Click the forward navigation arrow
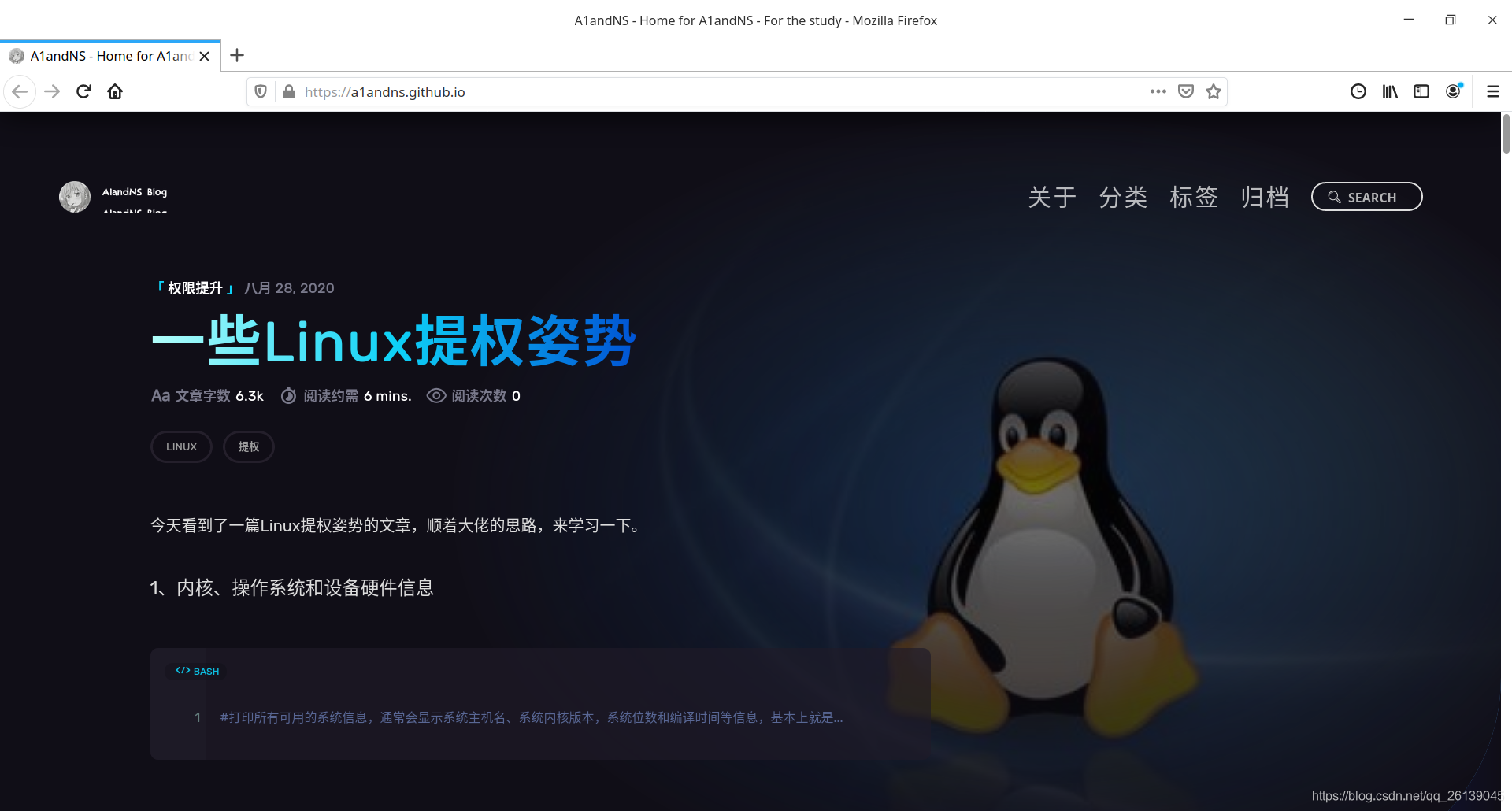Viewport: 1512px width, 811px height. click(x=52, y=92)
